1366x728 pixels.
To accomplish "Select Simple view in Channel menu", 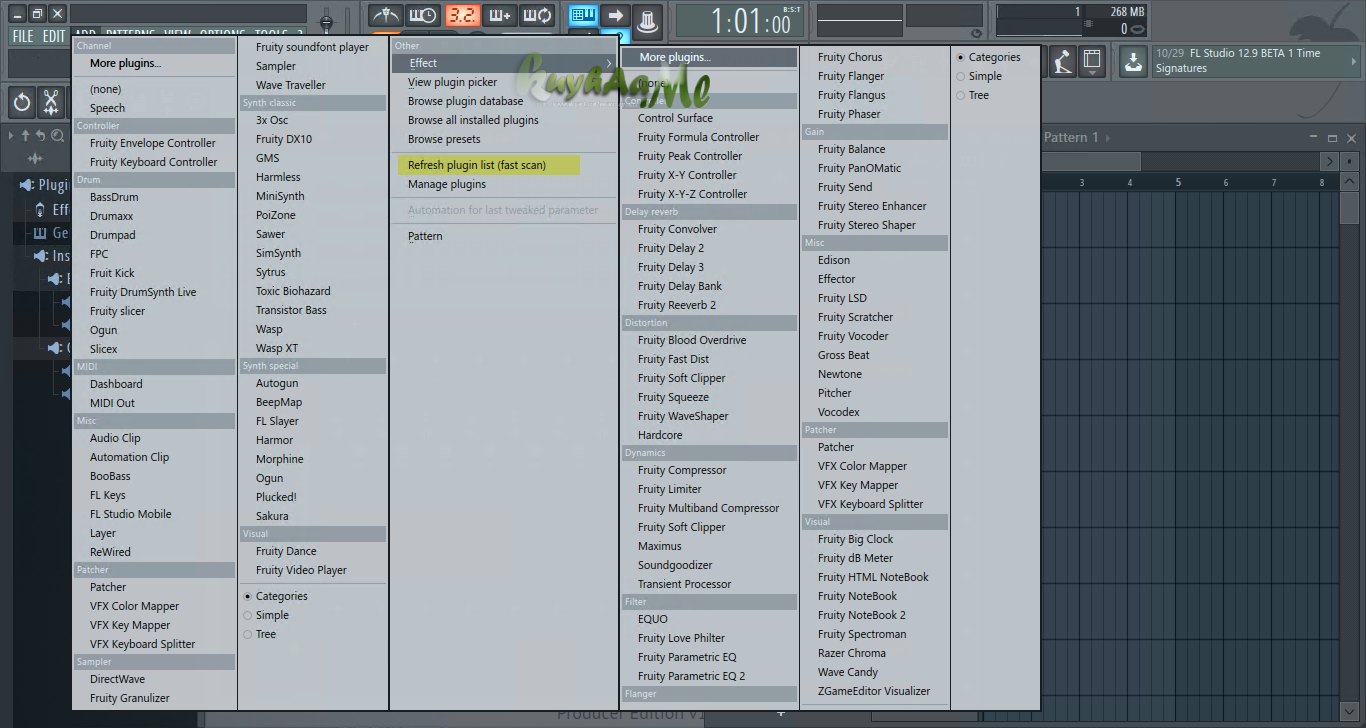I will coord(265,615).
